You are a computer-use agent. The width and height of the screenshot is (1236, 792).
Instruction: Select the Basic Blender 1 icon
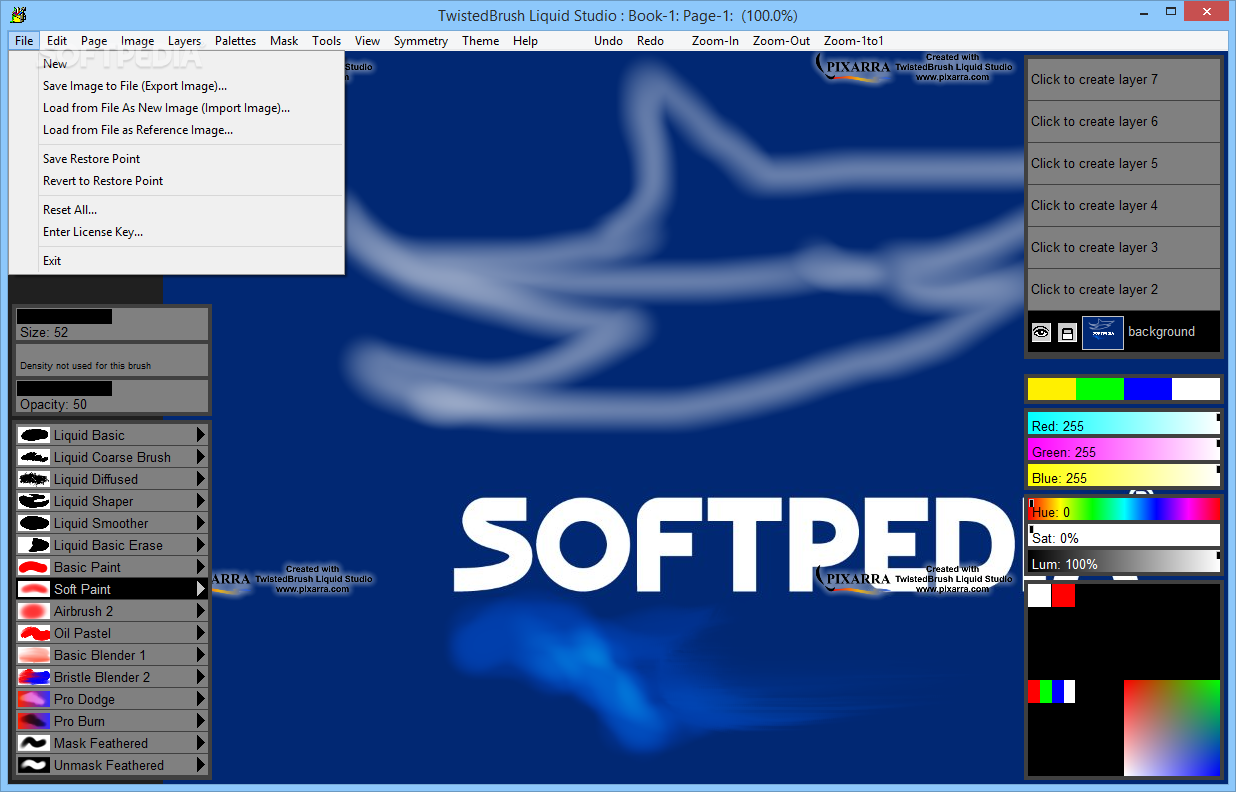[34, 655]
